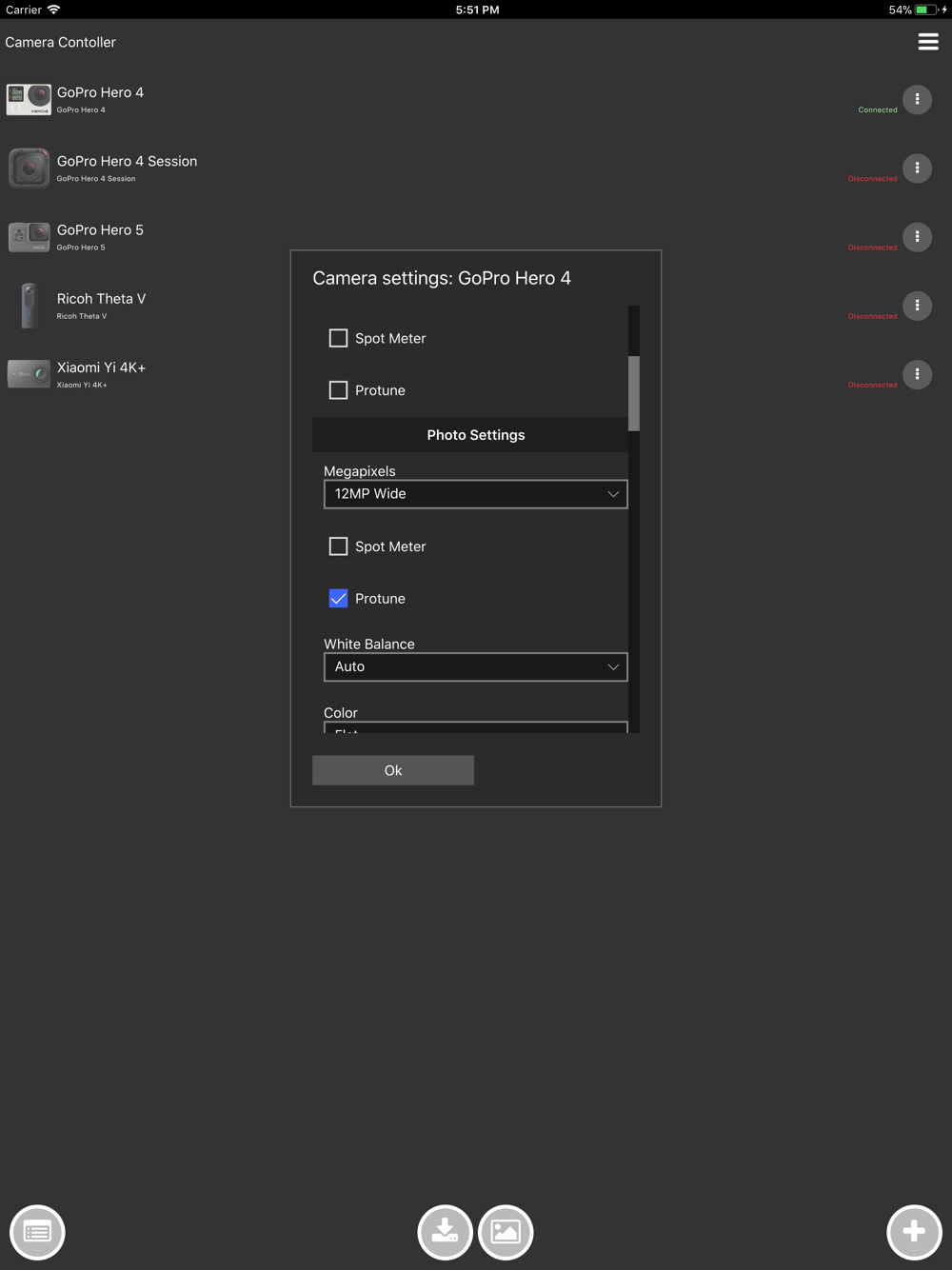Select the "Xiaomi Yi 4K+" camera name
Viewport: 952px width, 1270px height.
click(x=101, y=367)
